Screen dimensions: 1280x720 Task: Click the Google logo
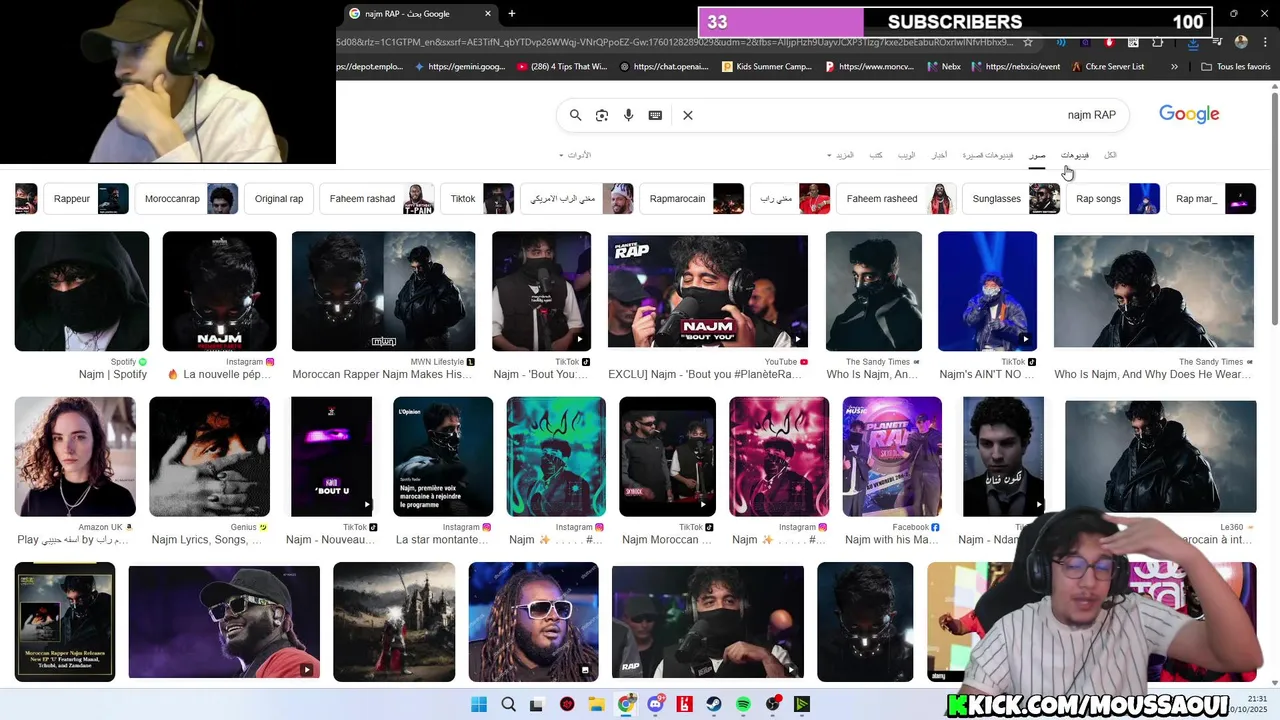click(1189, 114)
